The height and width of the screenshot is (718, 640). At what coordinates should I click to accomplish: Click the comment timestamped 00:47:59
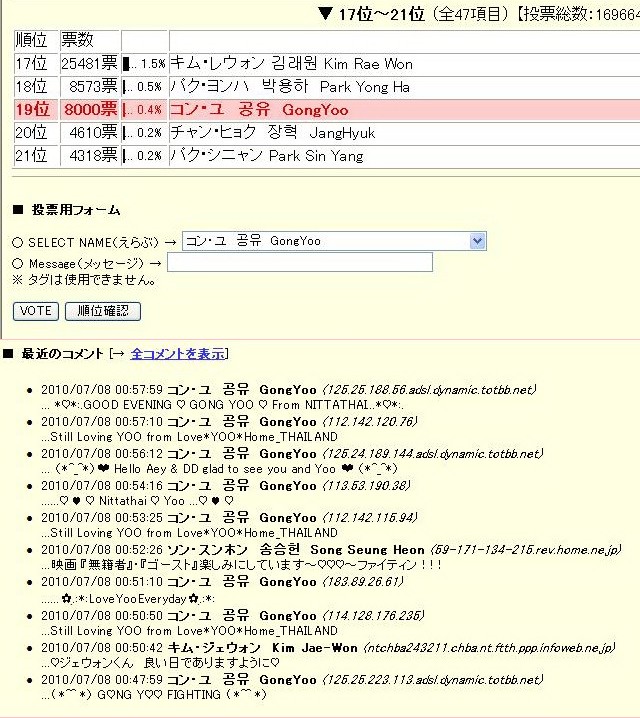point(292,680)
